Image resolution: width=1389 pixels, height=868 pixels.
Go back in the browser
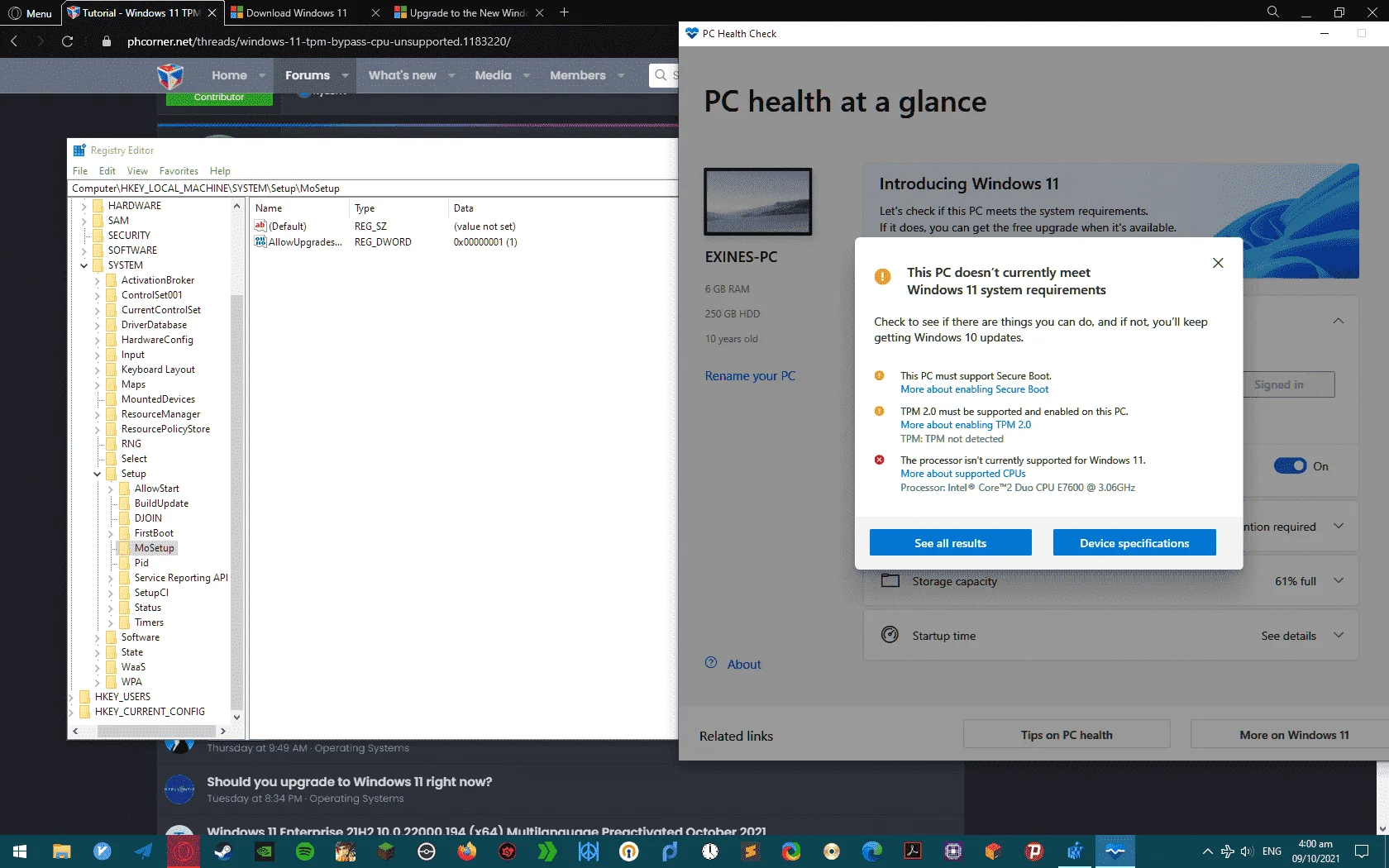tap(14, 41)
